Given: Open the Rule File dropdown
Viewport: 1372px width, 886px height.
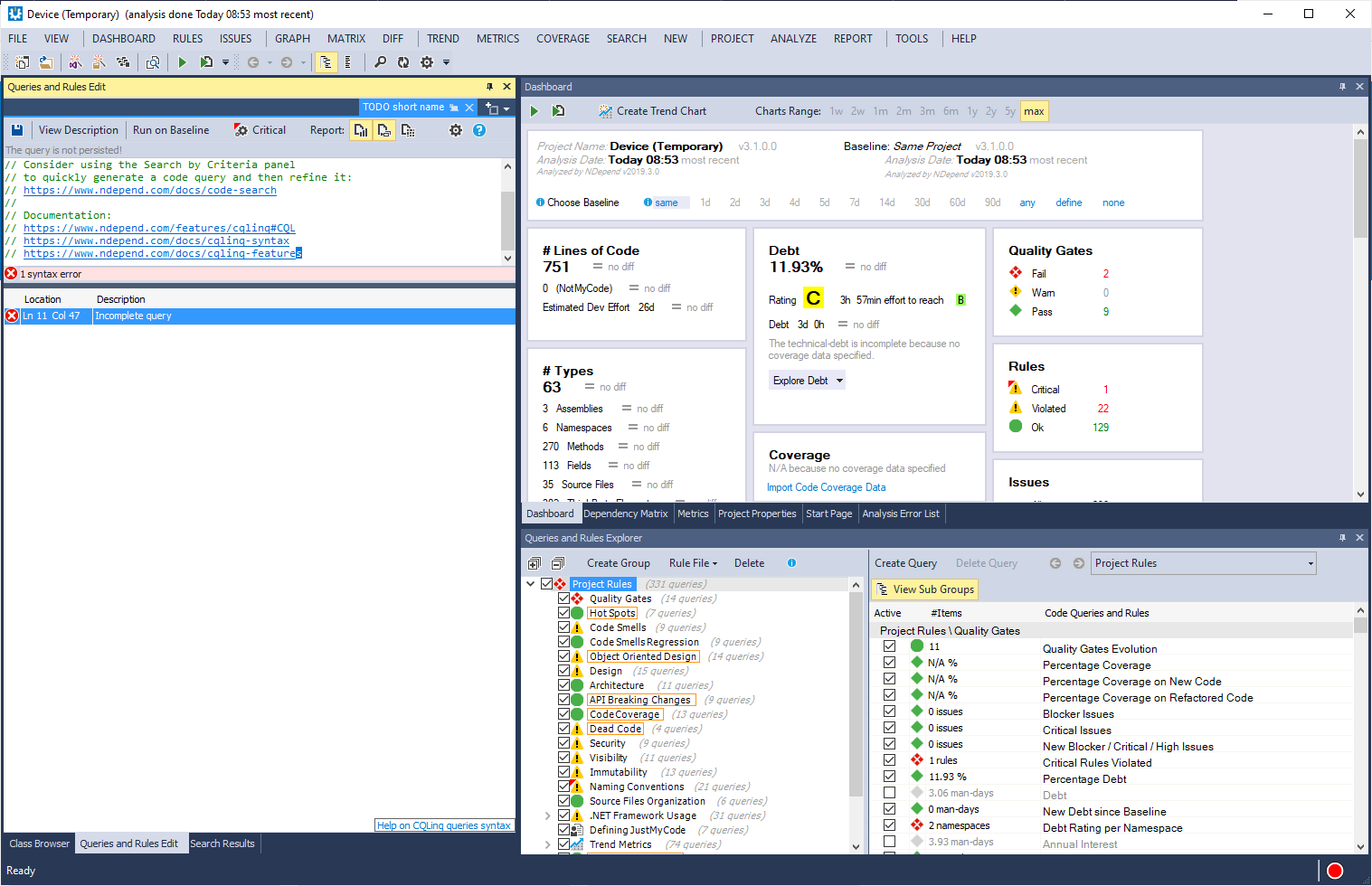Looking at the screenshot, I should click(693, 563).
